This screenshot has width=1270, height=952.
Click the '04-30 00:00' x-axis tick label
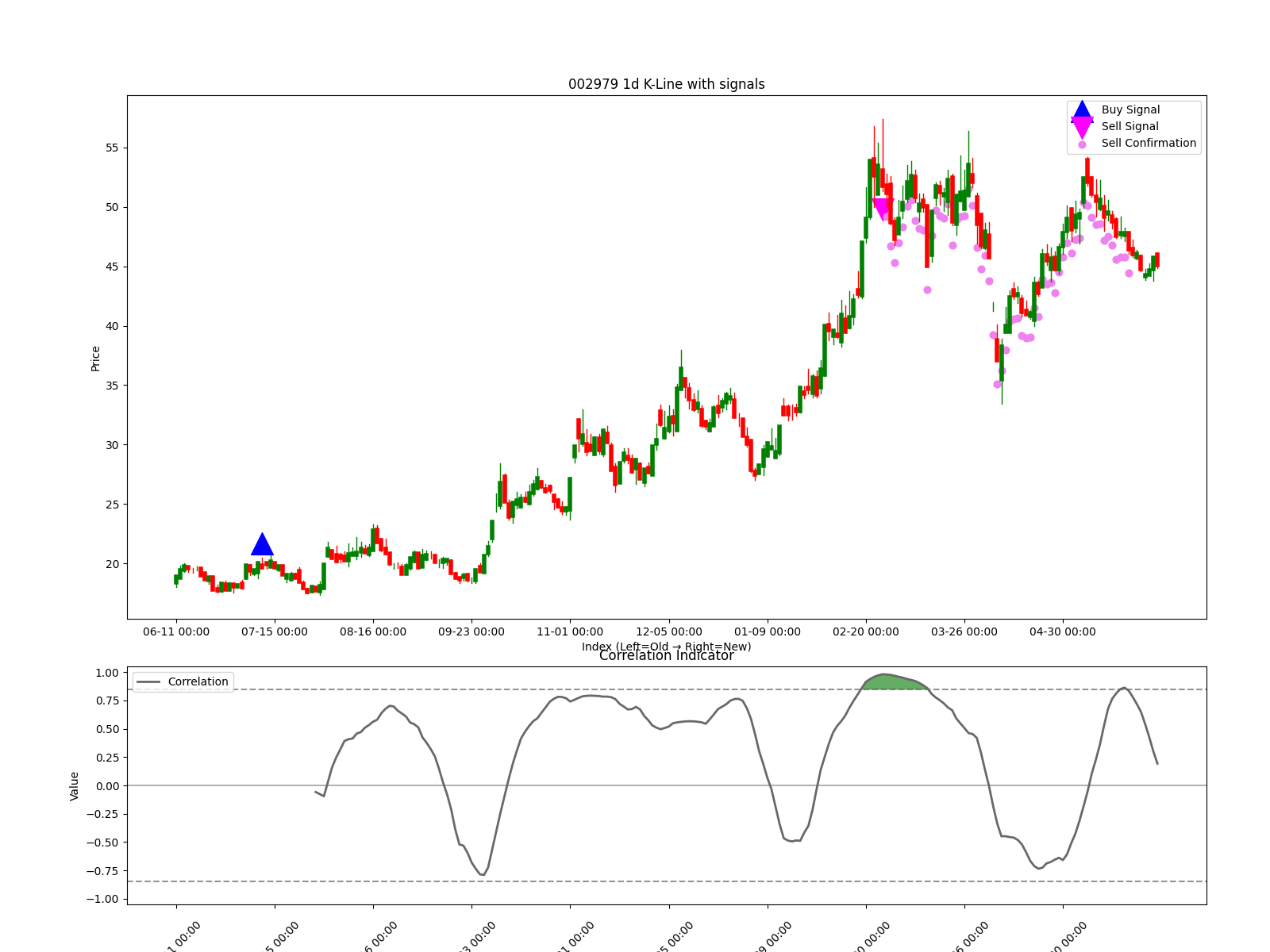(1063, 631)
